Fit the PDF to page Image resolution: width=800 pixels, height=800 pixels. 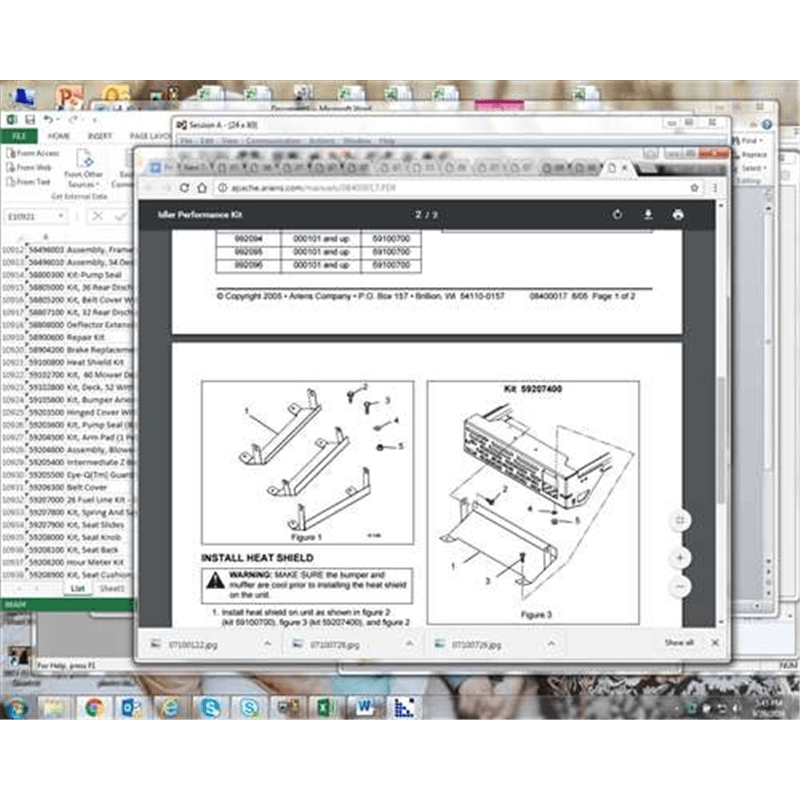click(x=680, y=520)
